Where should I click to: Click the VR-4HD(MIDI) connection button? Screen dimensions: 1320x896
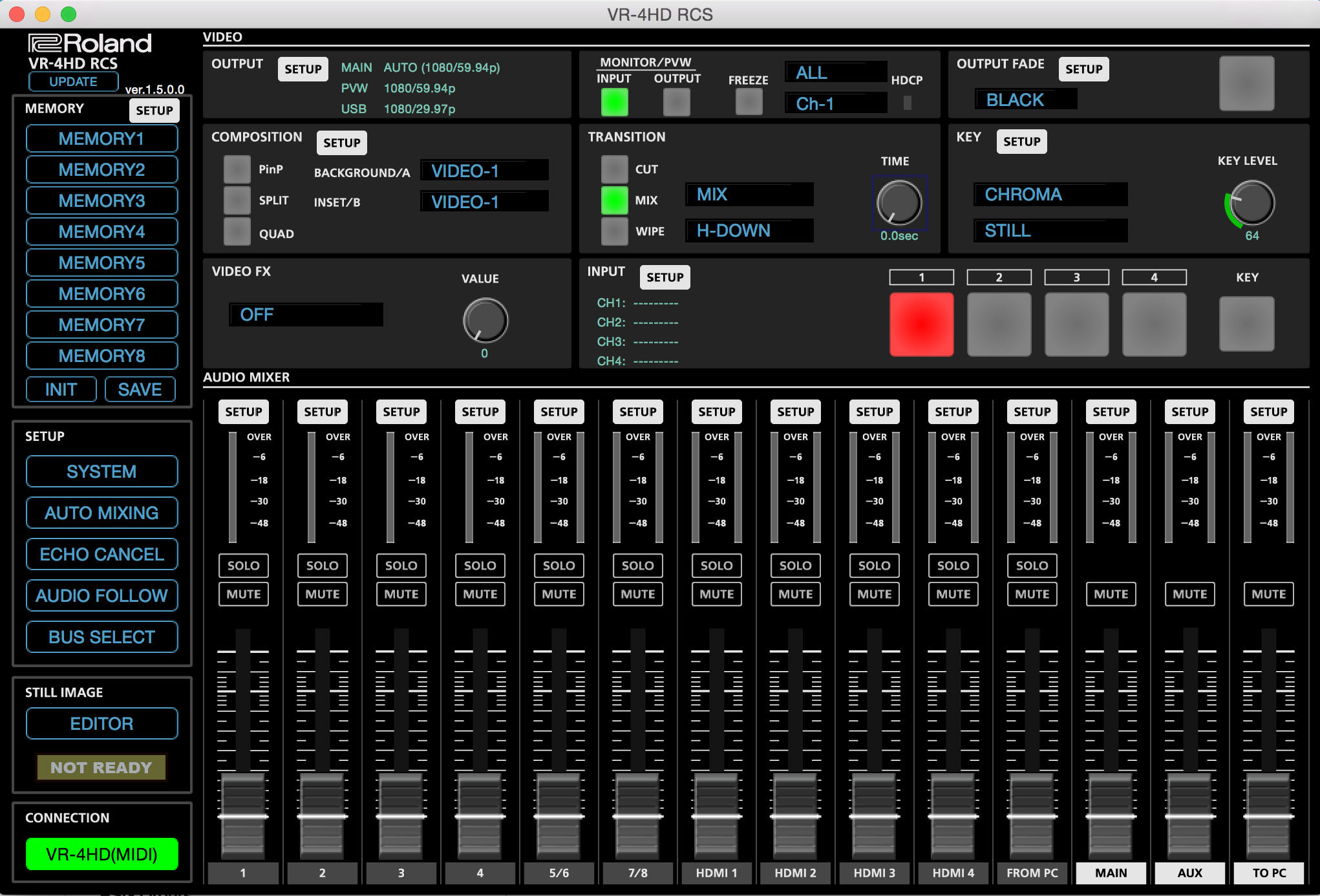tap(101, 854)
